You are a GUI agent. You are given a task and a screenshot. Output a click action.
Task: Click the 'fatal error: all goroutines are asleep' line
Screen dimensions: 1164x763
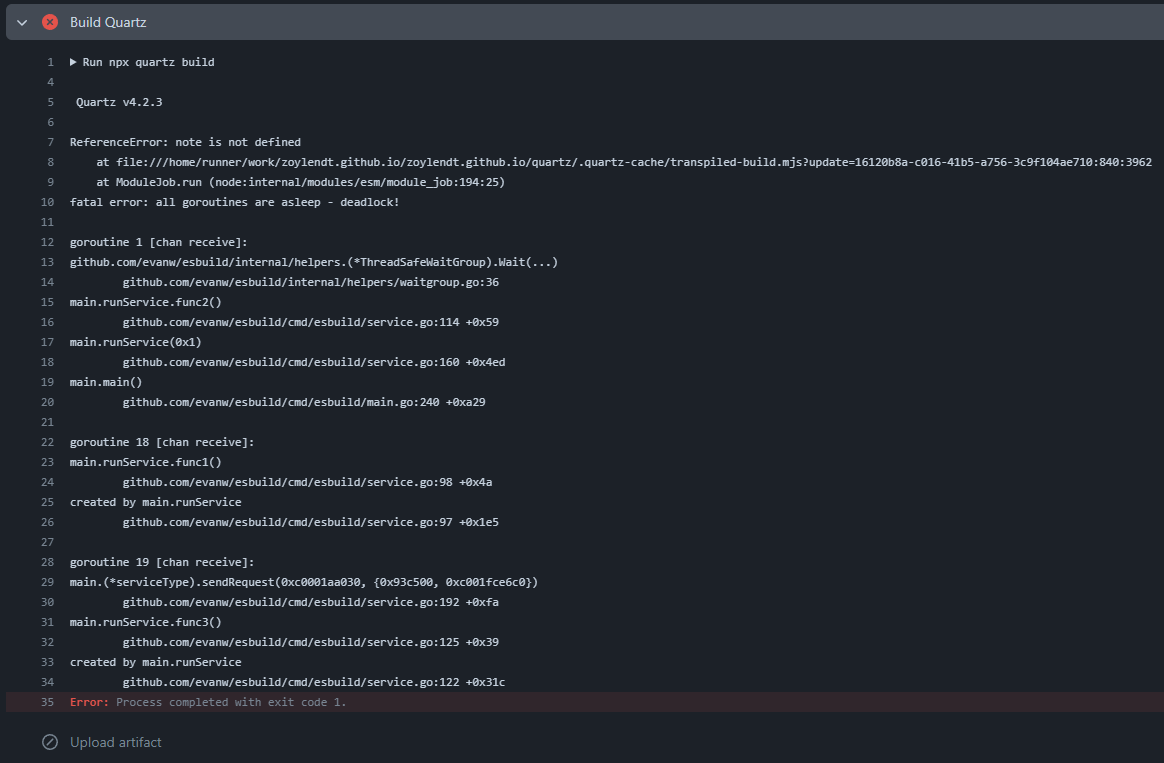pos(234,202)
